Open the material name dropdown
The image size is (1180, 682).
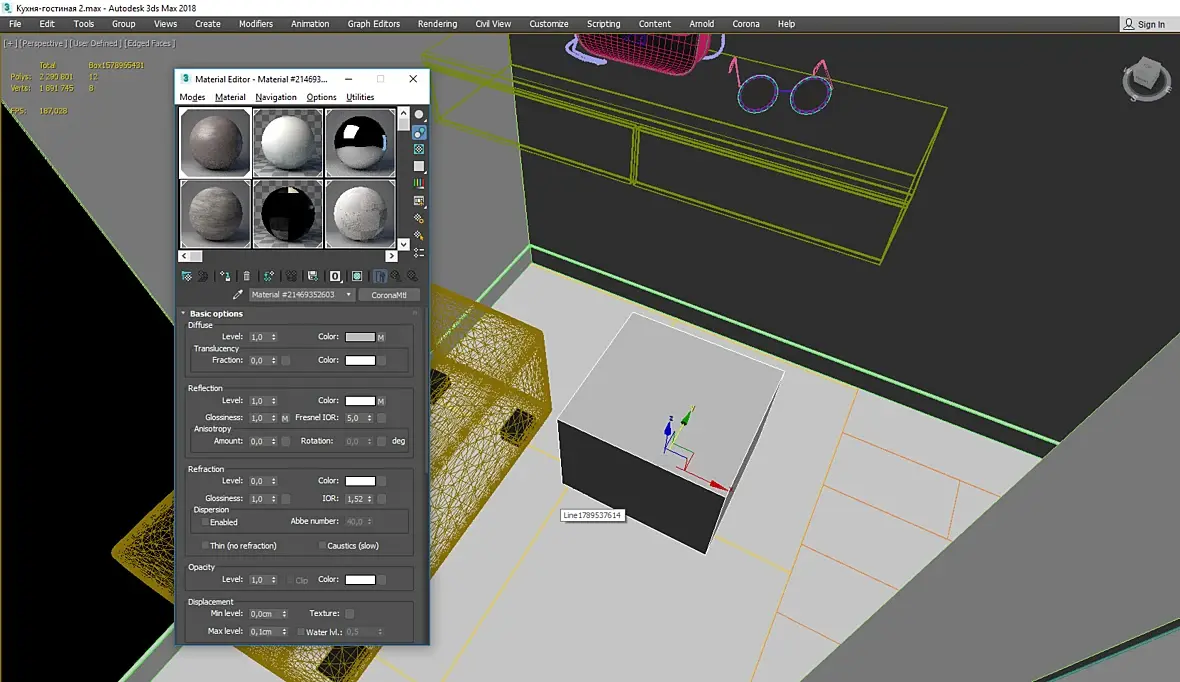pos(349,295)
